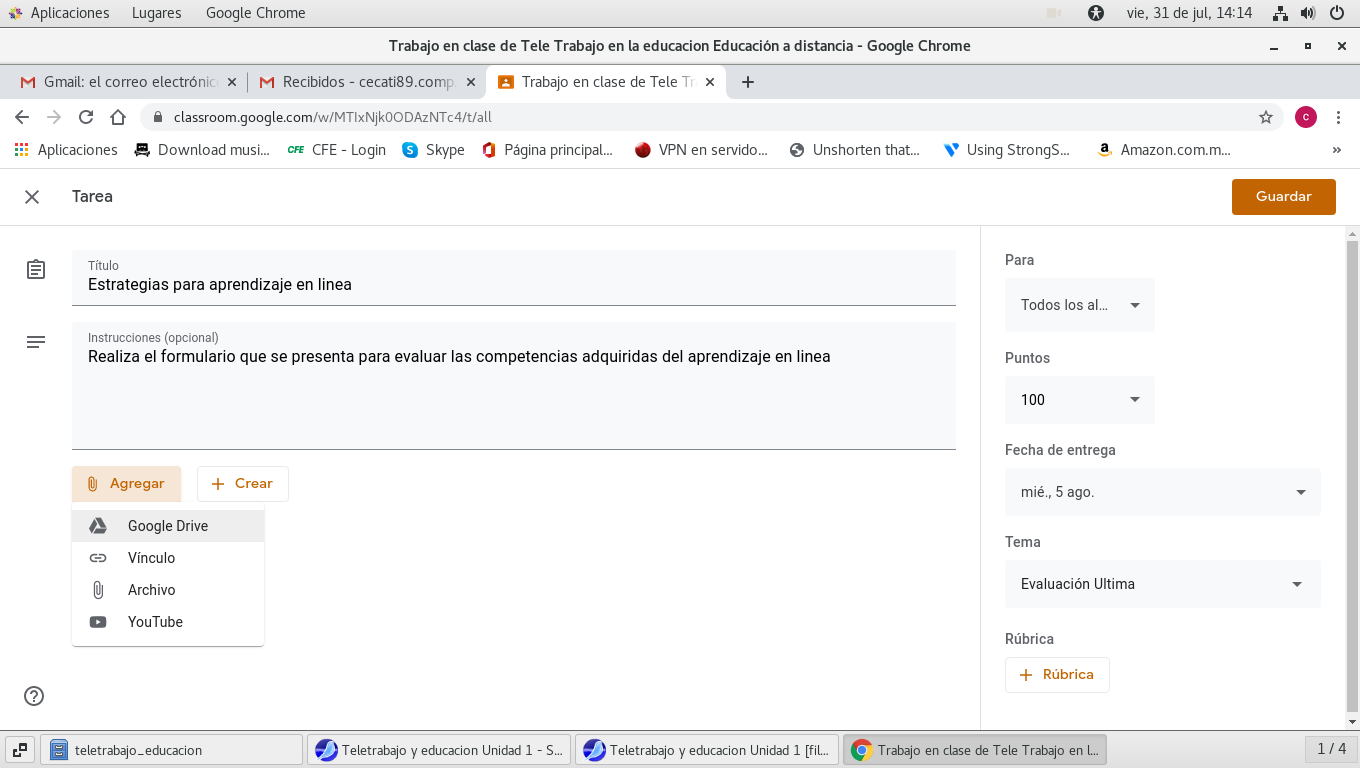Open the Puntos 100 dropdown
Viewport: 1360px width, 768px height.
(x=1080, y=400)
